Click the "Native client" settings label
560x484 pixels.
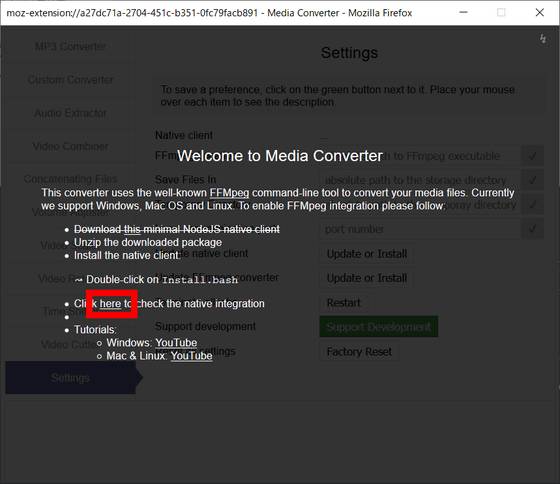(x=184, y=135)
